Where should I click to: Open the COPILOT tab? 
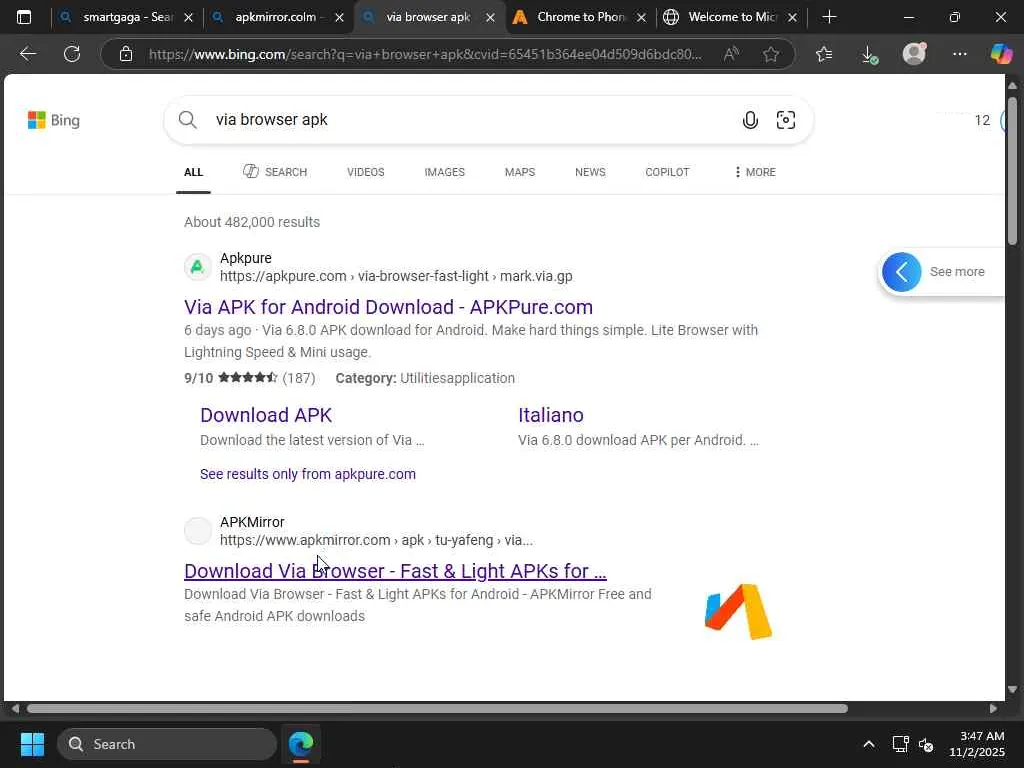pos(667,172)
